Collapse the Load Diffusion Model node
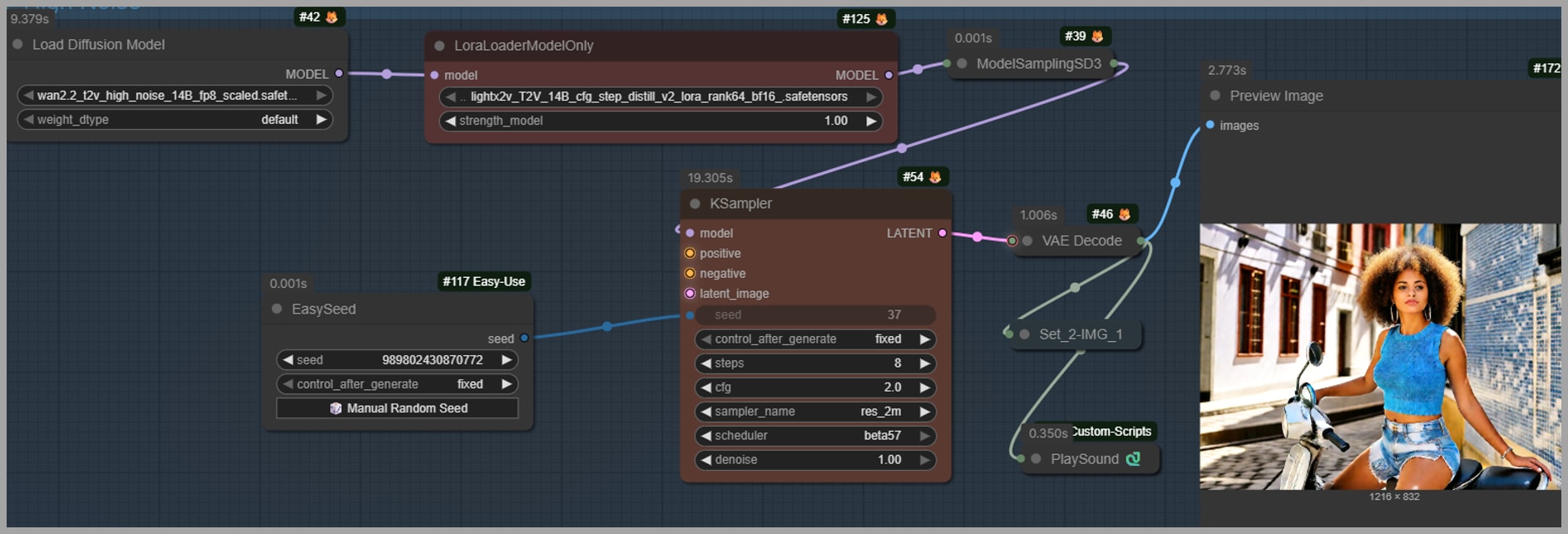 pyautogui.click(x=17, y=44)
